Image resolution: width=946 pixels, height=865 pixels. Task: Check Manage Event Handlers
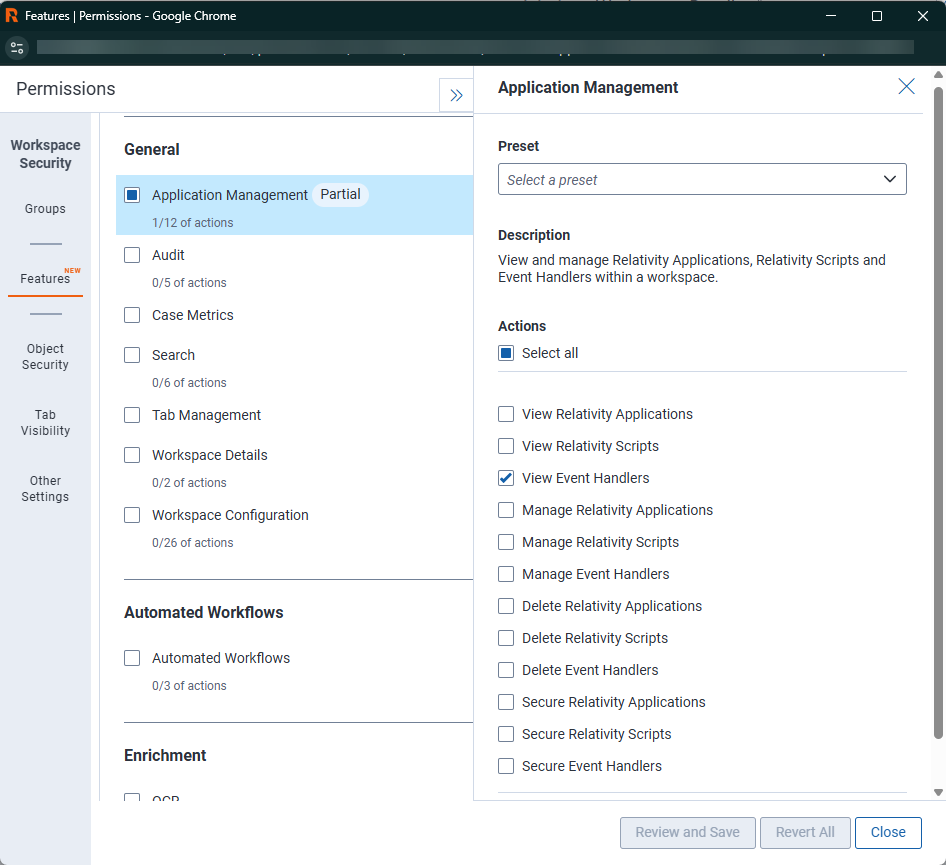click(506, 574)
